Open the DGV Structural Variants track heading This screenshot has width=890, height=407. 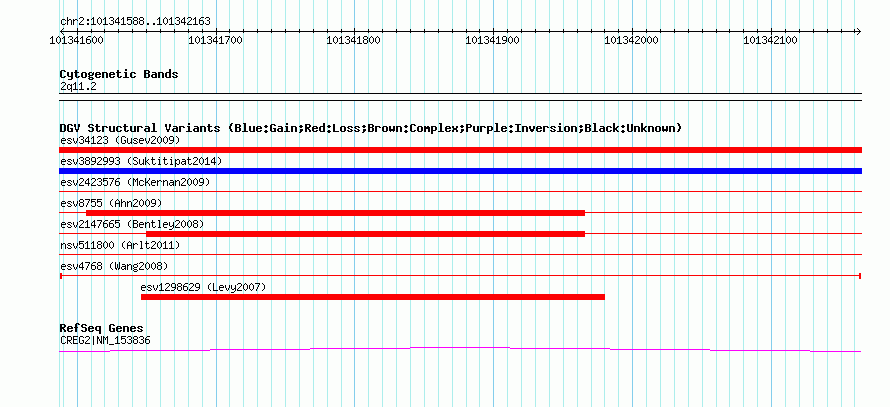tap(371, 128)
